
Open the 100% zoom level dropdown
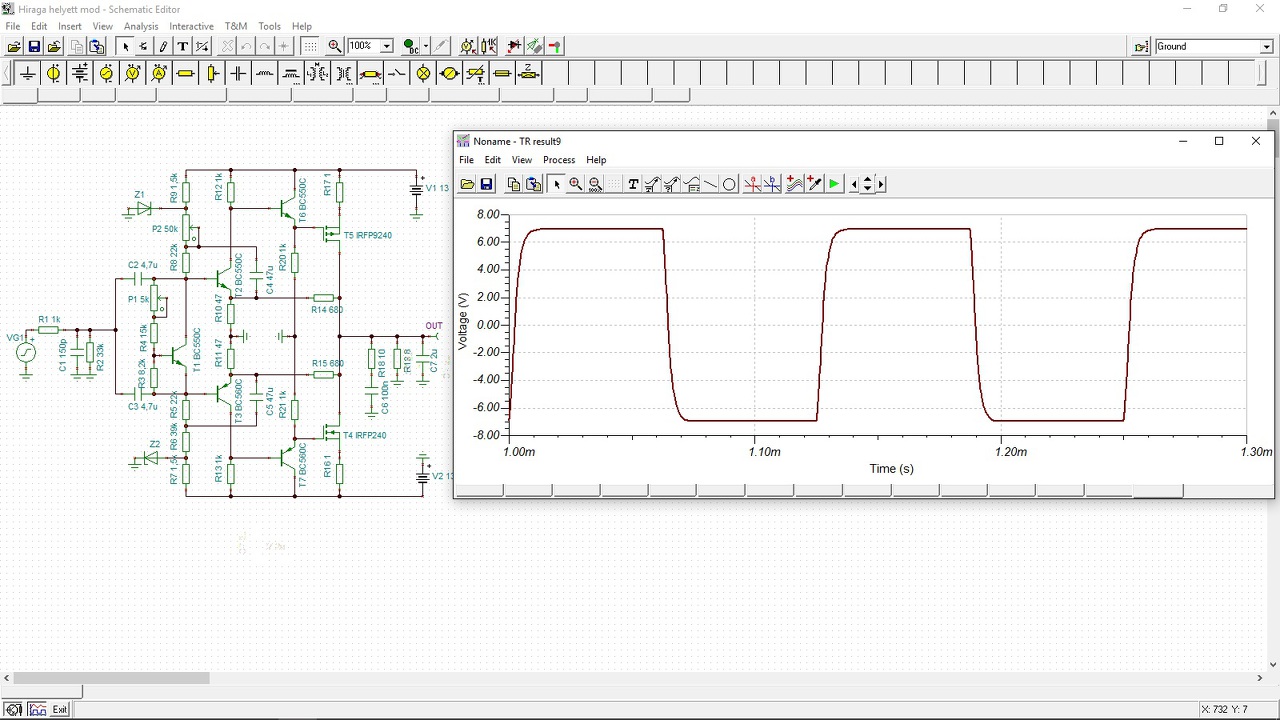(x=386, y=46)
